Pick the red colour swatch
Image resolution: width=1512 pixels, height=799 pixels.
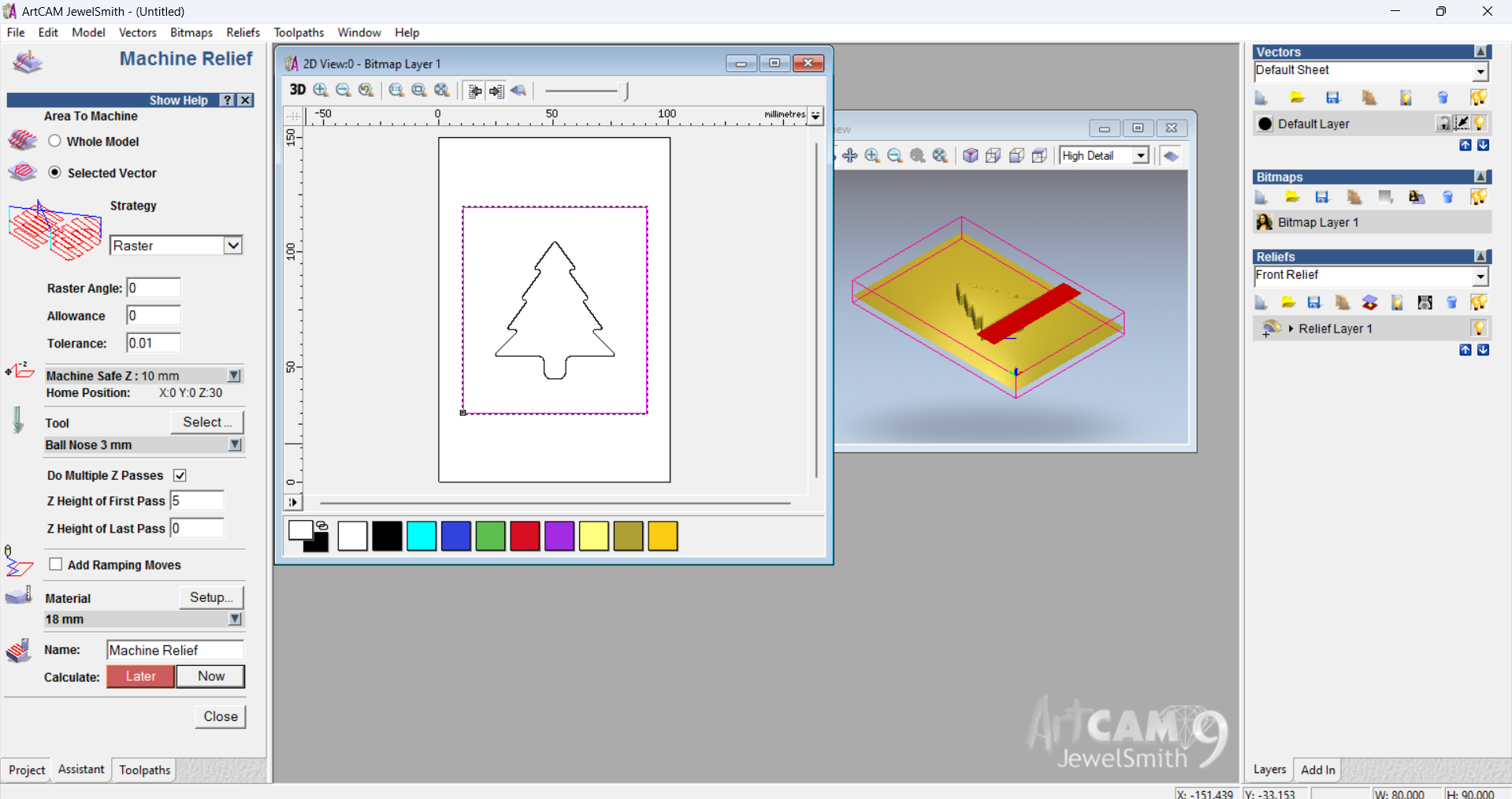pyautogui.click(x=525, y=536)
